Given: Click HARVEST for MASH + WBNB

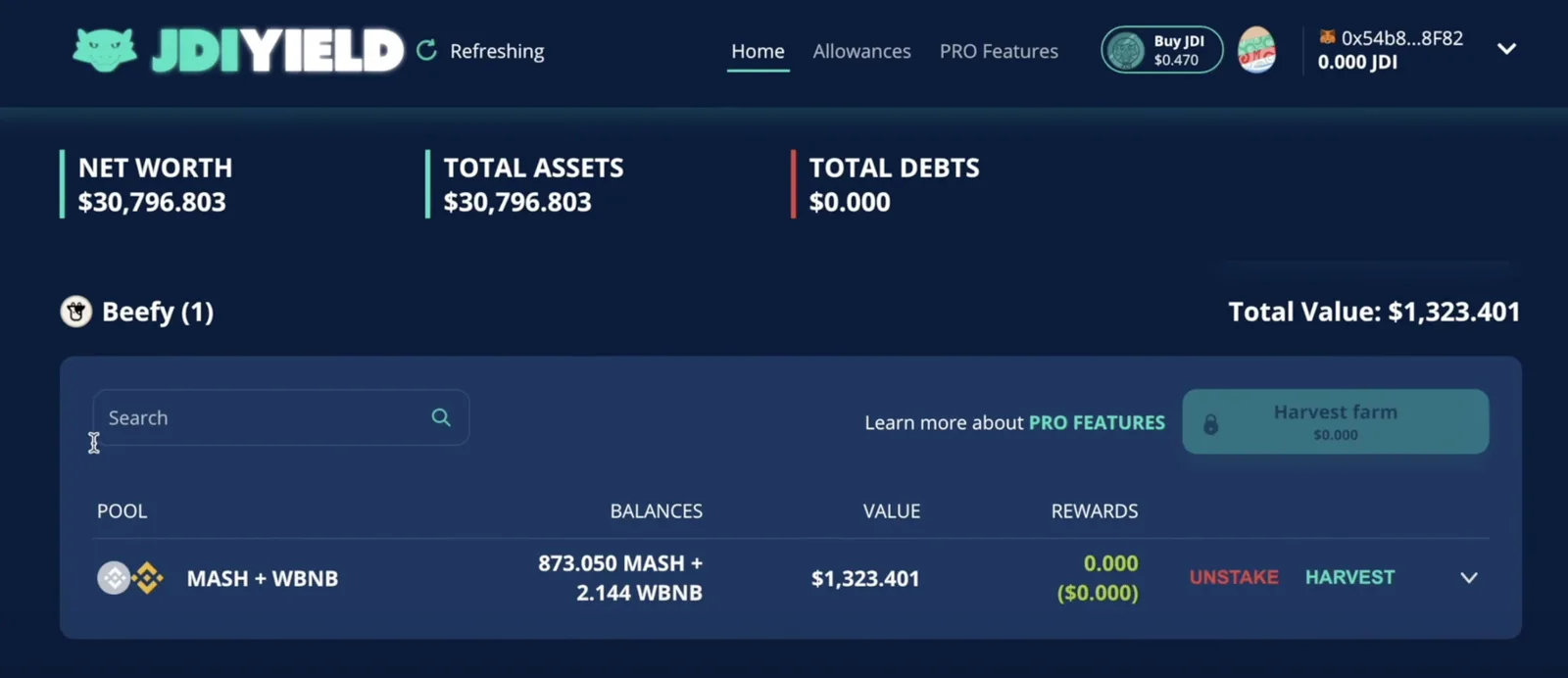Looking at the screenshot, I should (x=1349, y=577).
